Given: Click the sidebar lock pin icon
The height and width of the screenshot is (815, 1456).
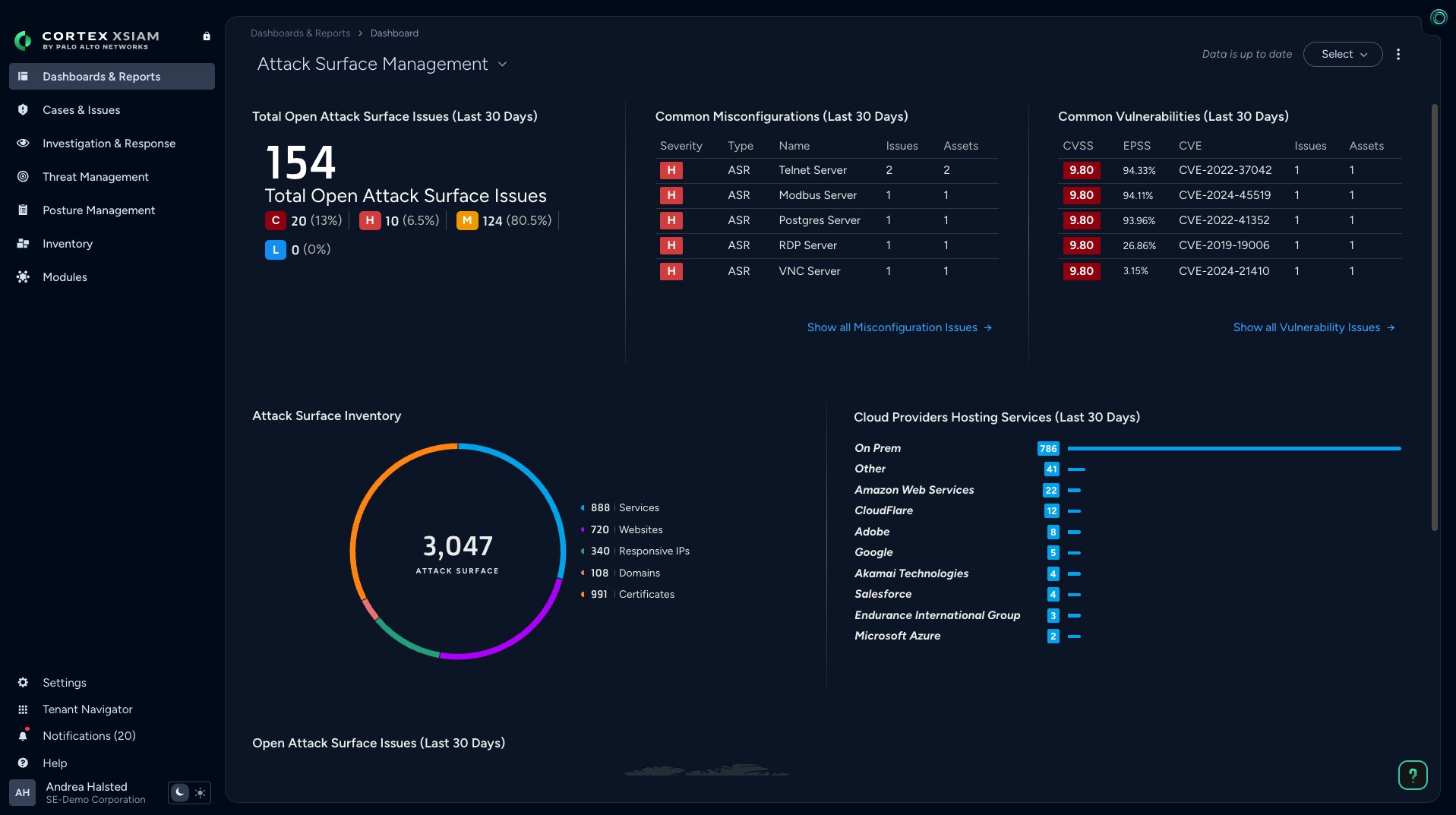Looking at the screenshot, I should (x=207, y=36).
